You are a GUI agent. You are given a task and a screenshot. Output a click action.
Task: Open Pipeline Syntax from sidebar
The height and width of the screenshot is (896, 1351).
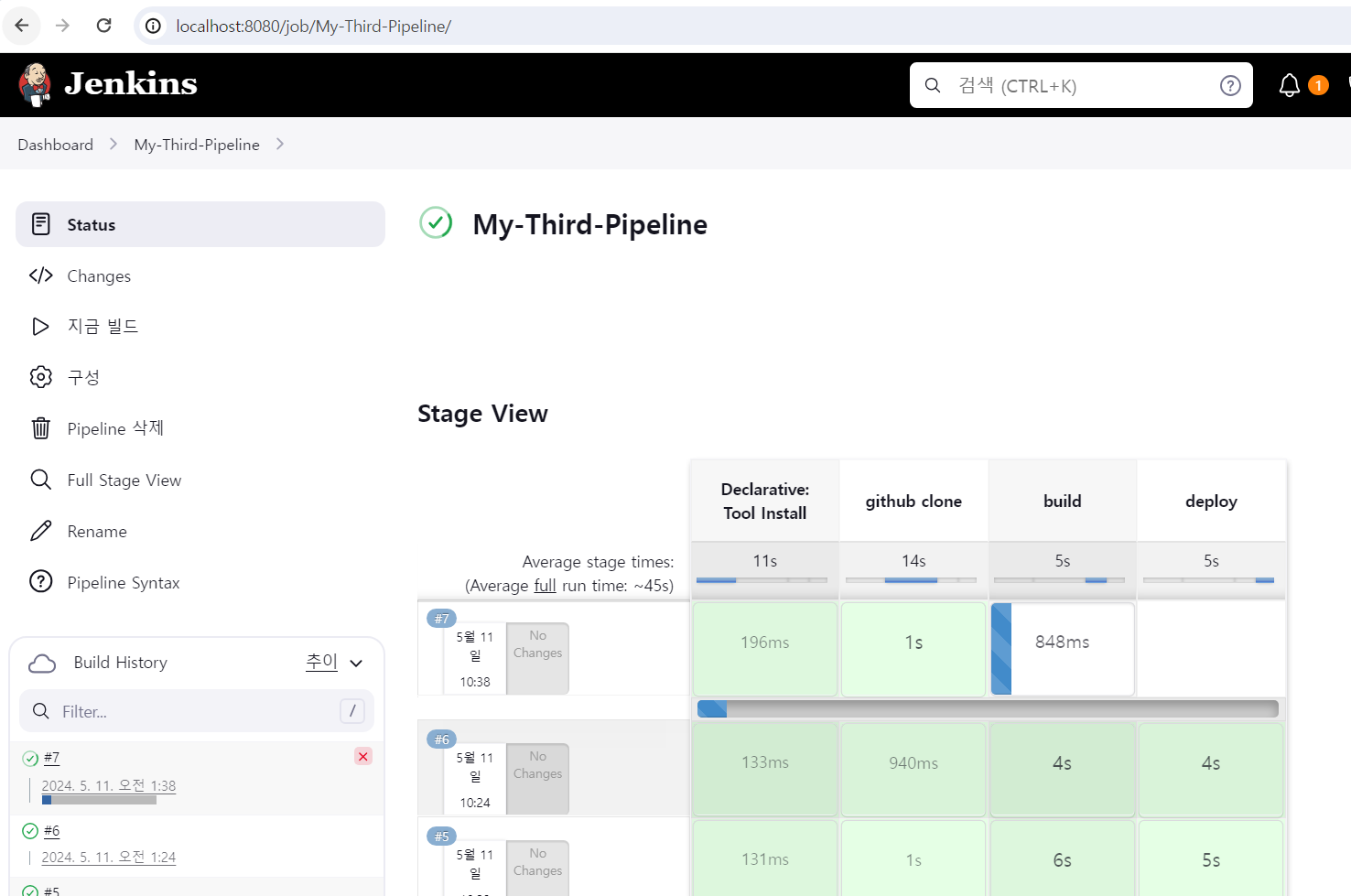click(x=123, y=583)
